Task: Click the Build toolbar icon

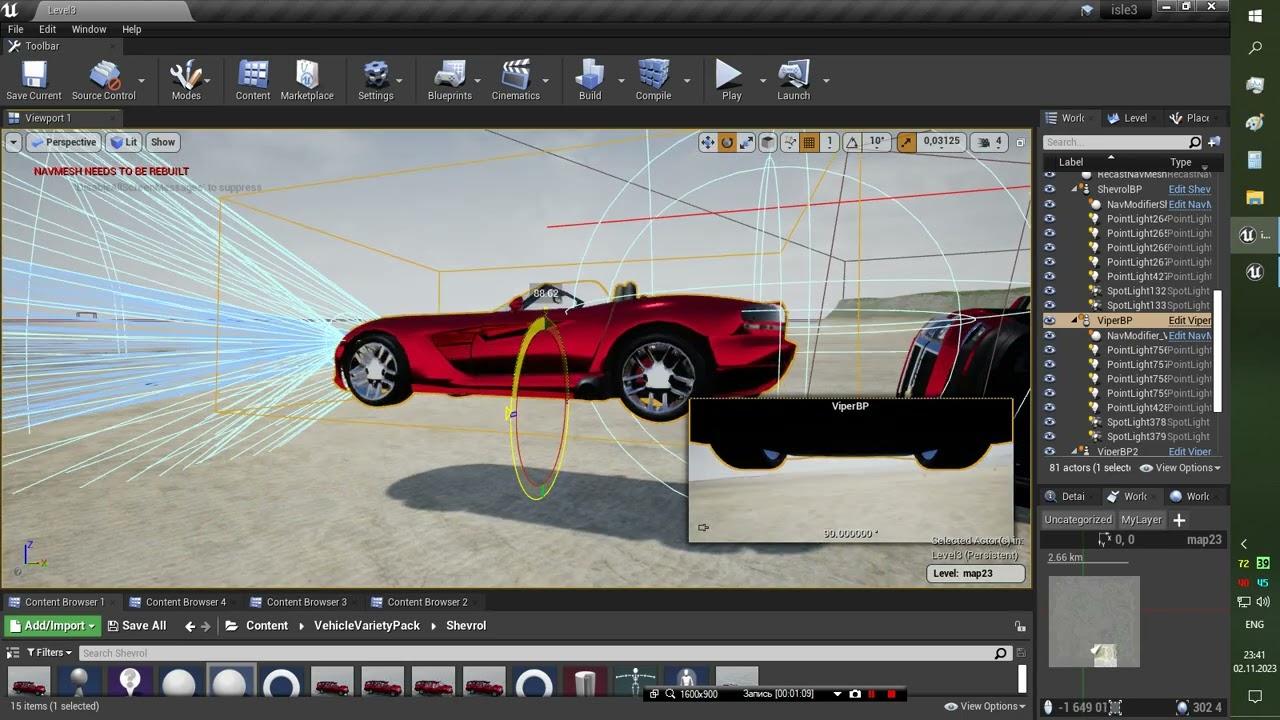Action: (x=590, y=80)
